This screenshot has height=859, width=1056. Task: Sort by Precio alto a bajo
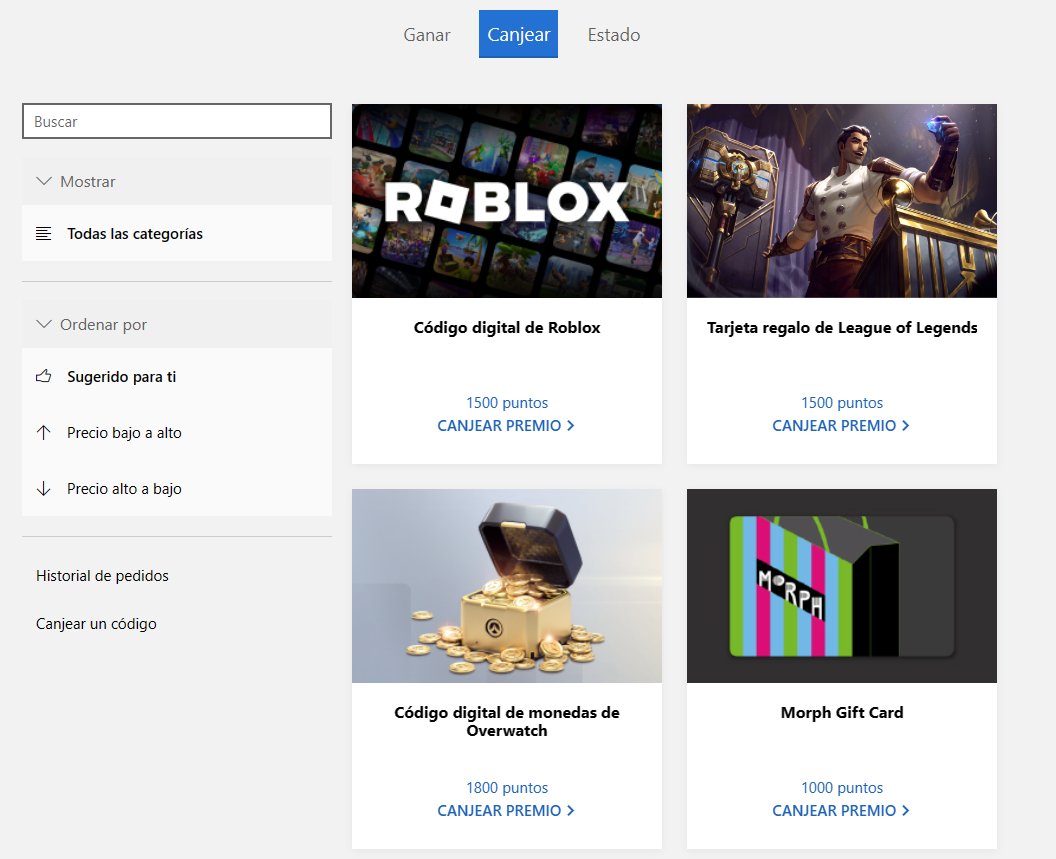[x=176, y=488]
